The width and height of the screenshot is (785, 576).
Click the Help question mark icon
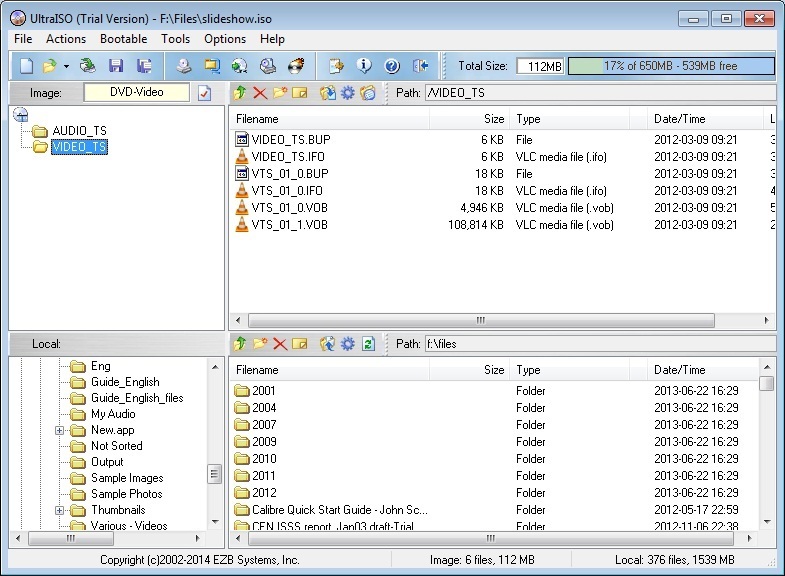[x=392, y=66]
